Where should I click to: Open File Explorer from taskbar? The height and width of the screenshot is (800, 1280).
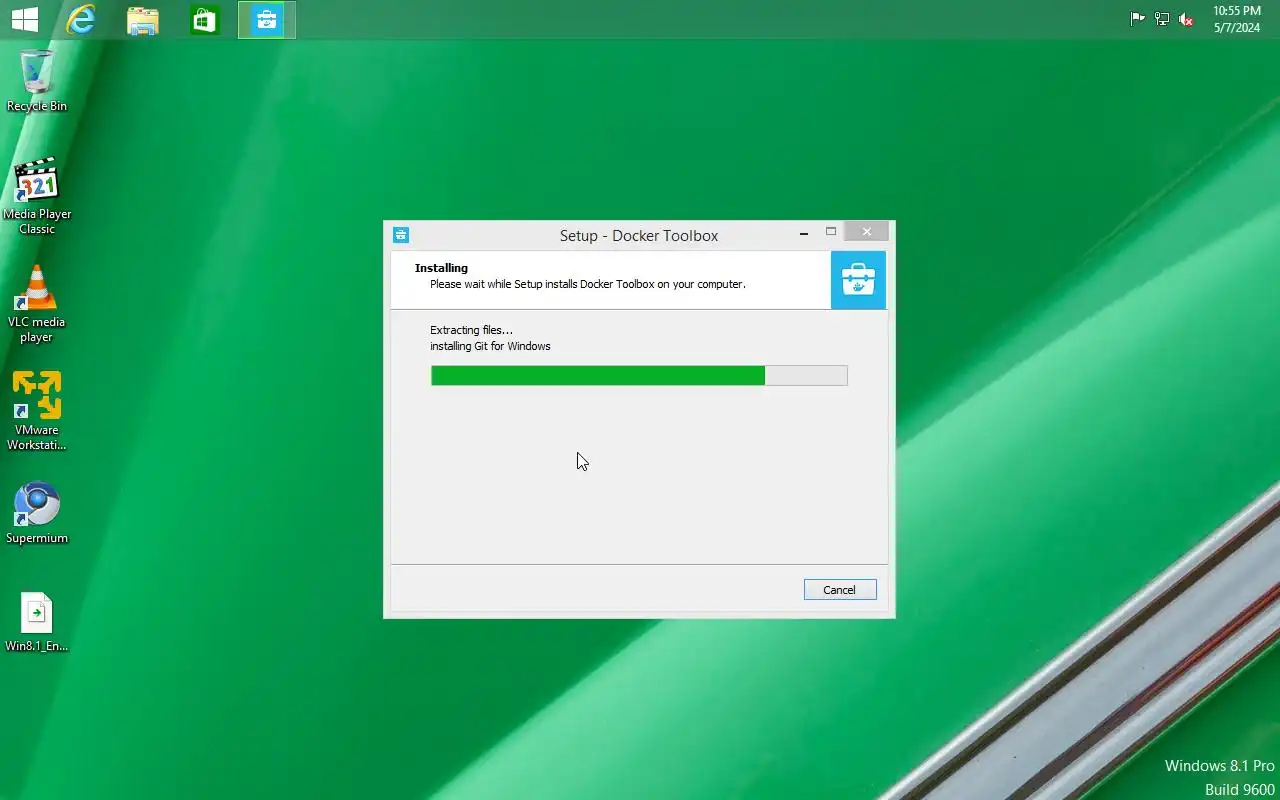pos(143,20)
